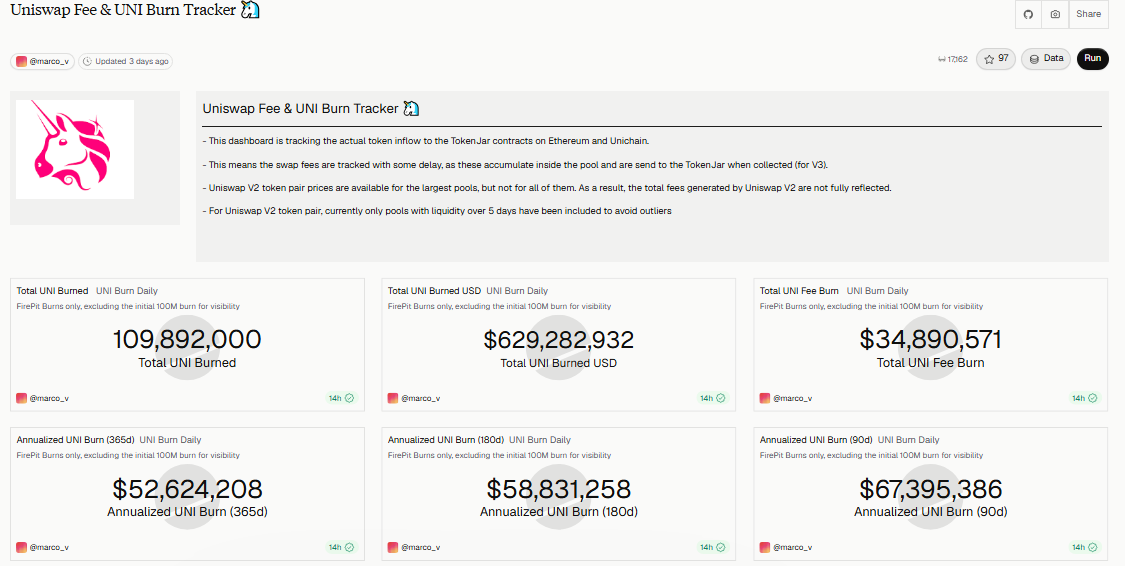The width and height of the screenshot is (1125, 566).
Task: Open Total UNI Fee Burn query title
Action: click(799, 291)
